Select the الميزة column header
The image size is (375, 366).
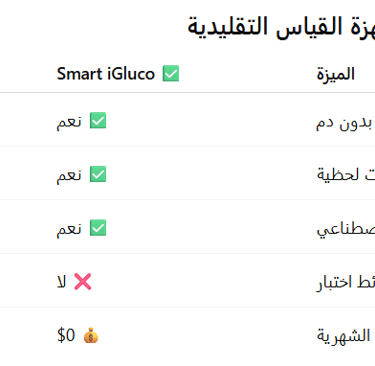(x=335, y=74)
